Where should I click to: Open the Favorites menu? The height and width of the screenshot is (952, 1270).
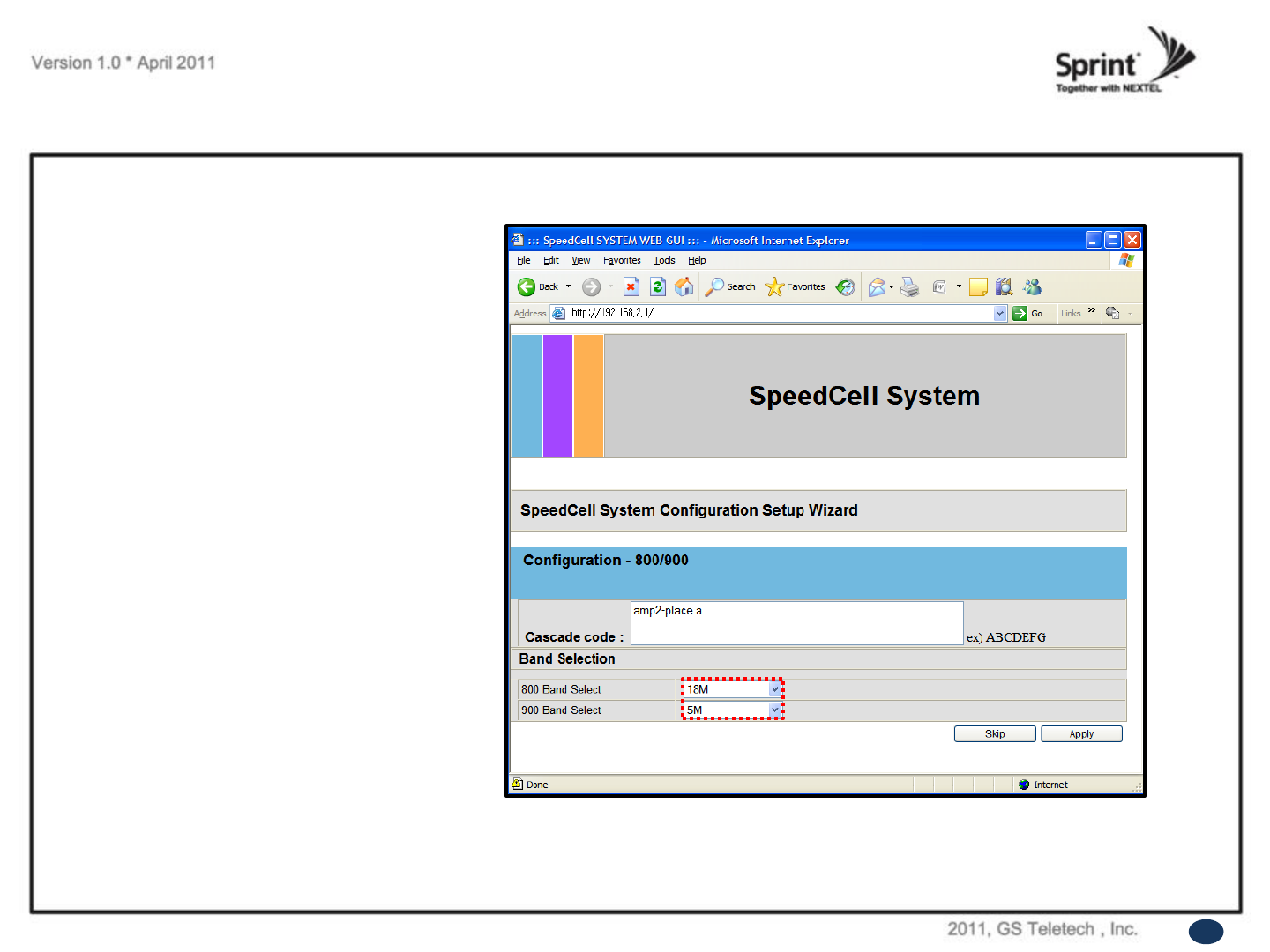(622, 260)
